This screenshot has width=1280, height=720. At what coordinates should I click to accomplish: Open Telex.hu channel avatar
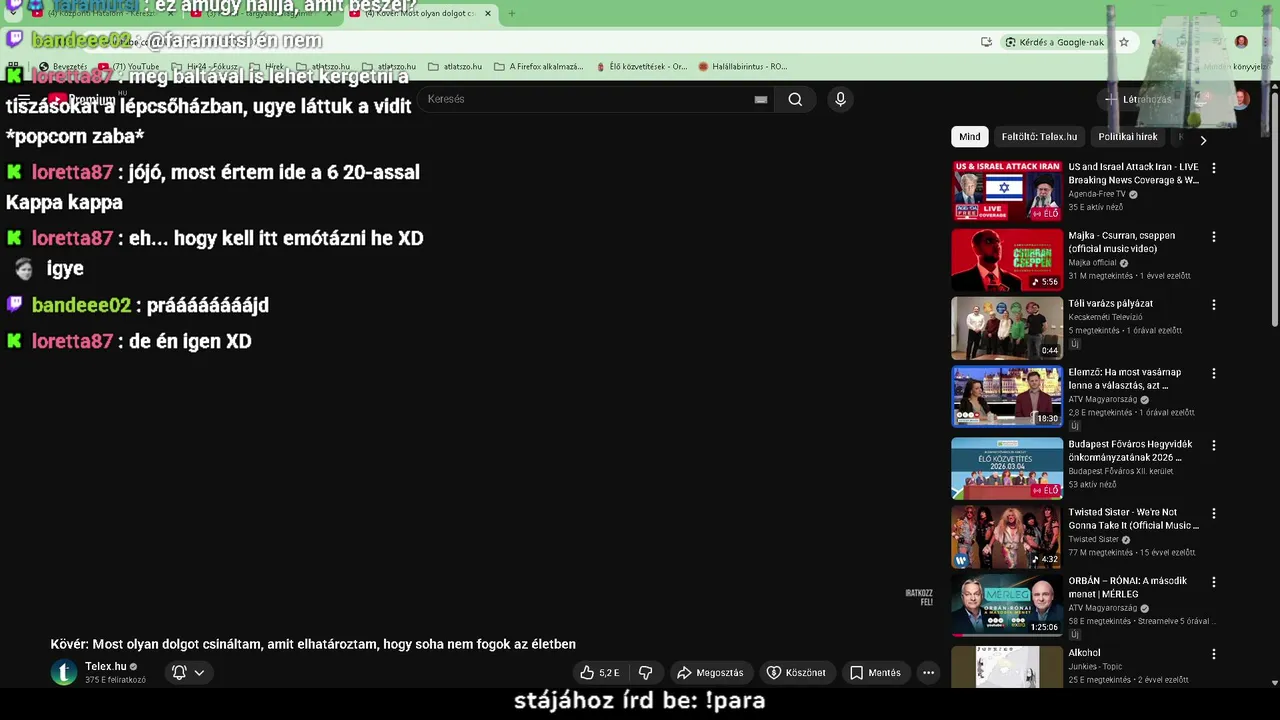tap(64, 672)
